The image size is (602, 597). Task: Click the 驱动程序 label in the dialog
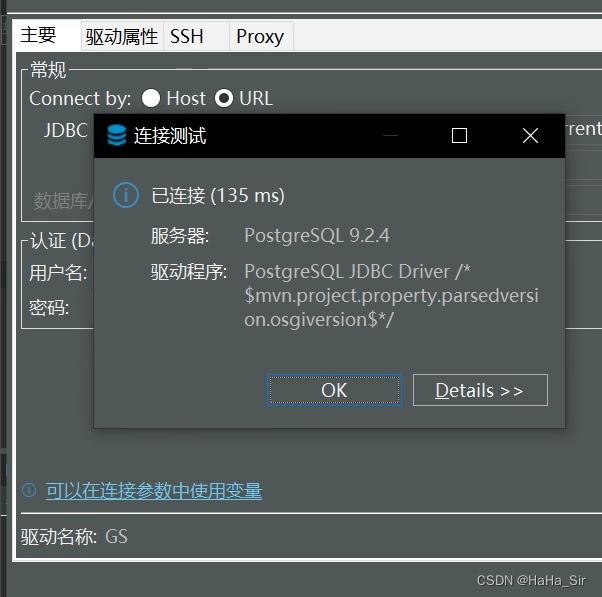pos(189,272)
